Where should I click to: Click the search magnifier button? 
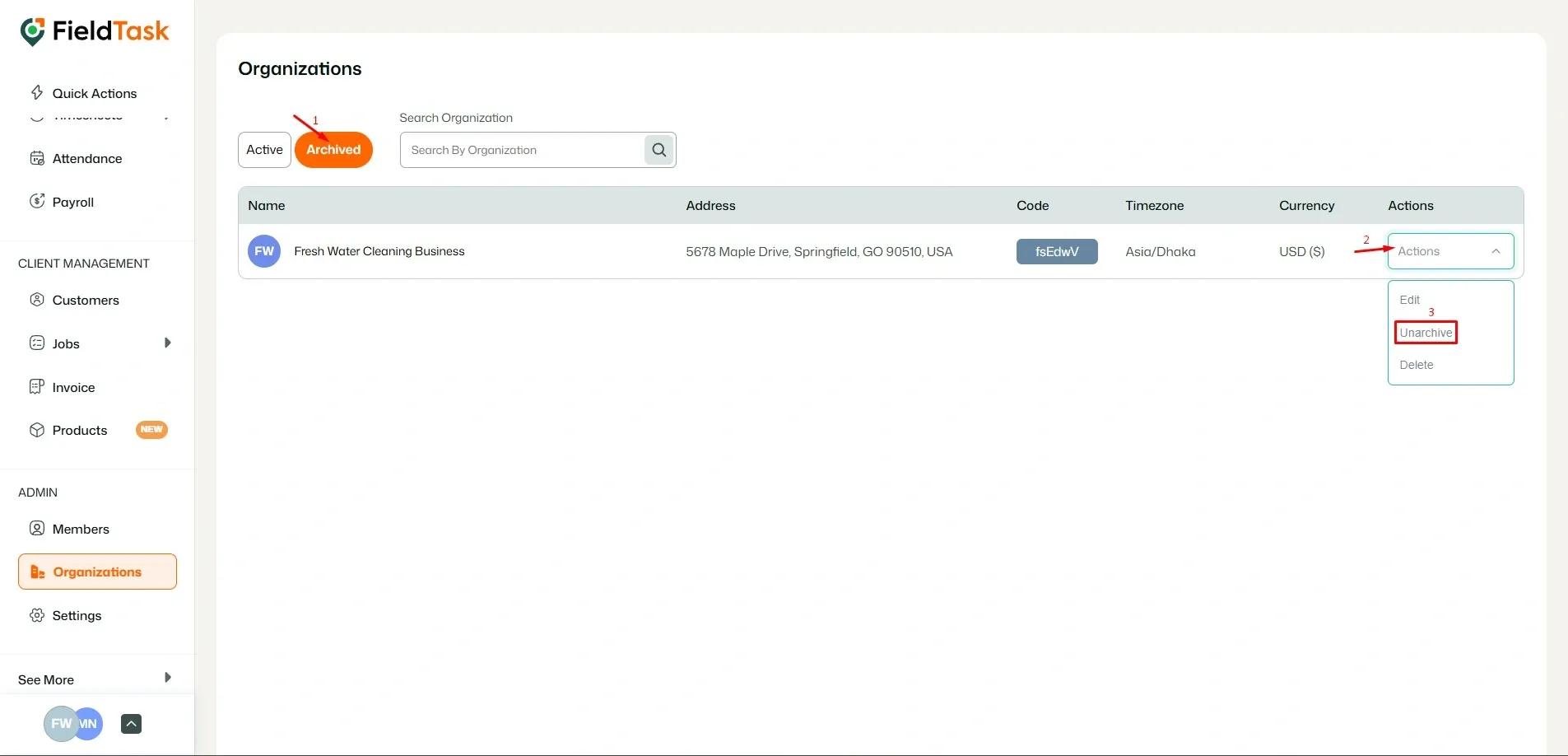pos(658,150)
